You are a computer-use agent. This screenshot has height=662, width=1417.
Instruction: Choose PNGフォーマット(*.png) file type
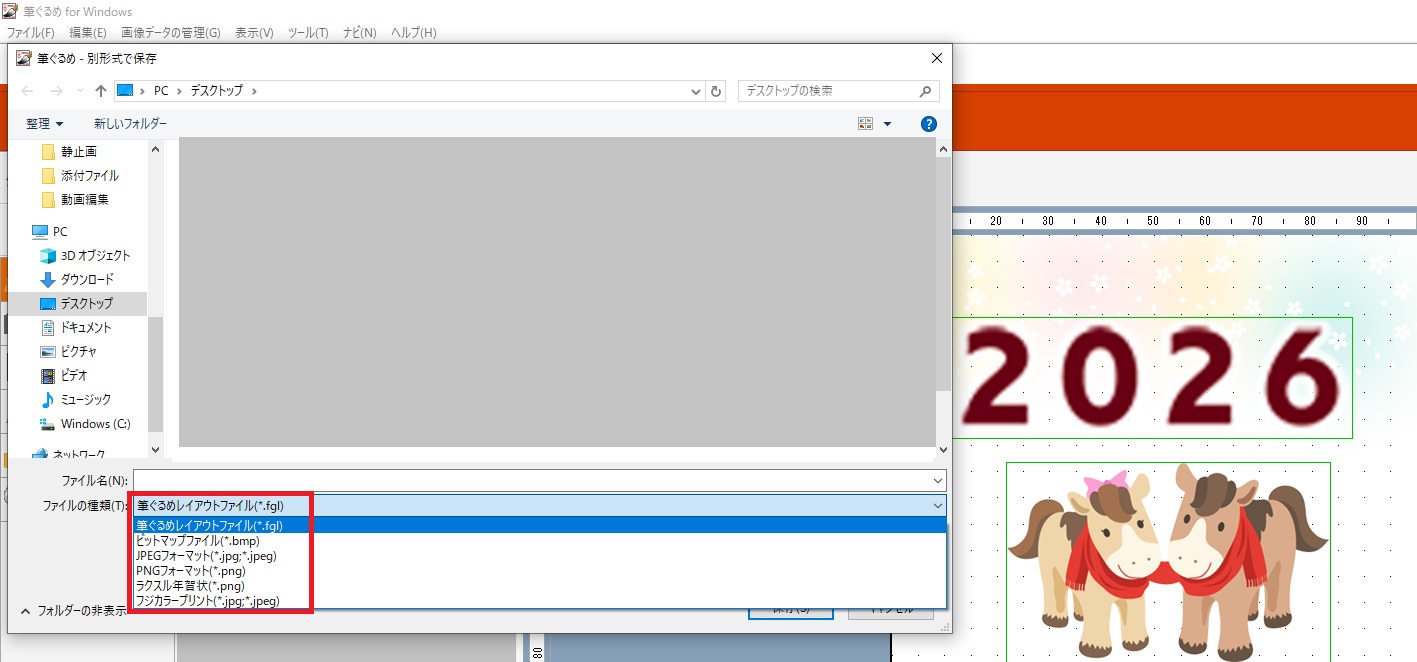pos(191,571)
